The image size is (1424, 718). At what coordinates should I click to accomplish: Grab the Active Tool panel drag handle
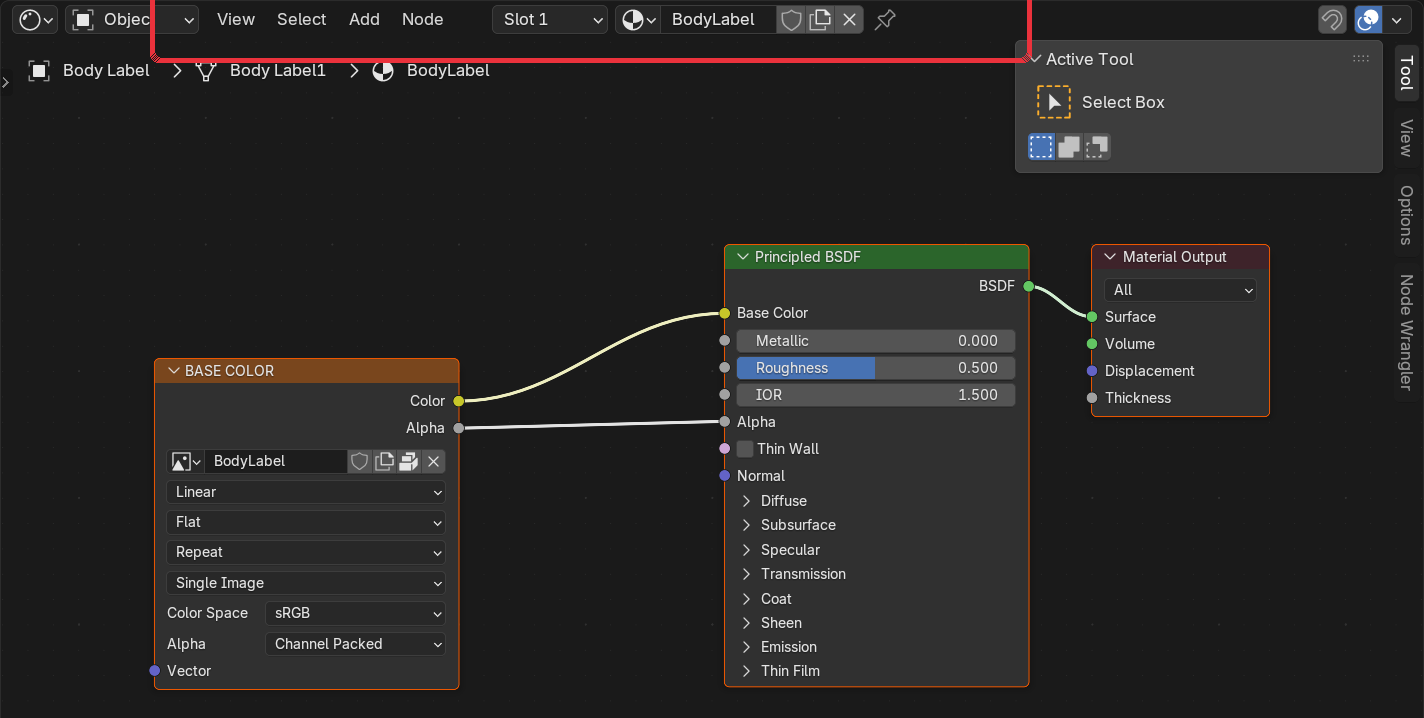tap(1361, 59)
